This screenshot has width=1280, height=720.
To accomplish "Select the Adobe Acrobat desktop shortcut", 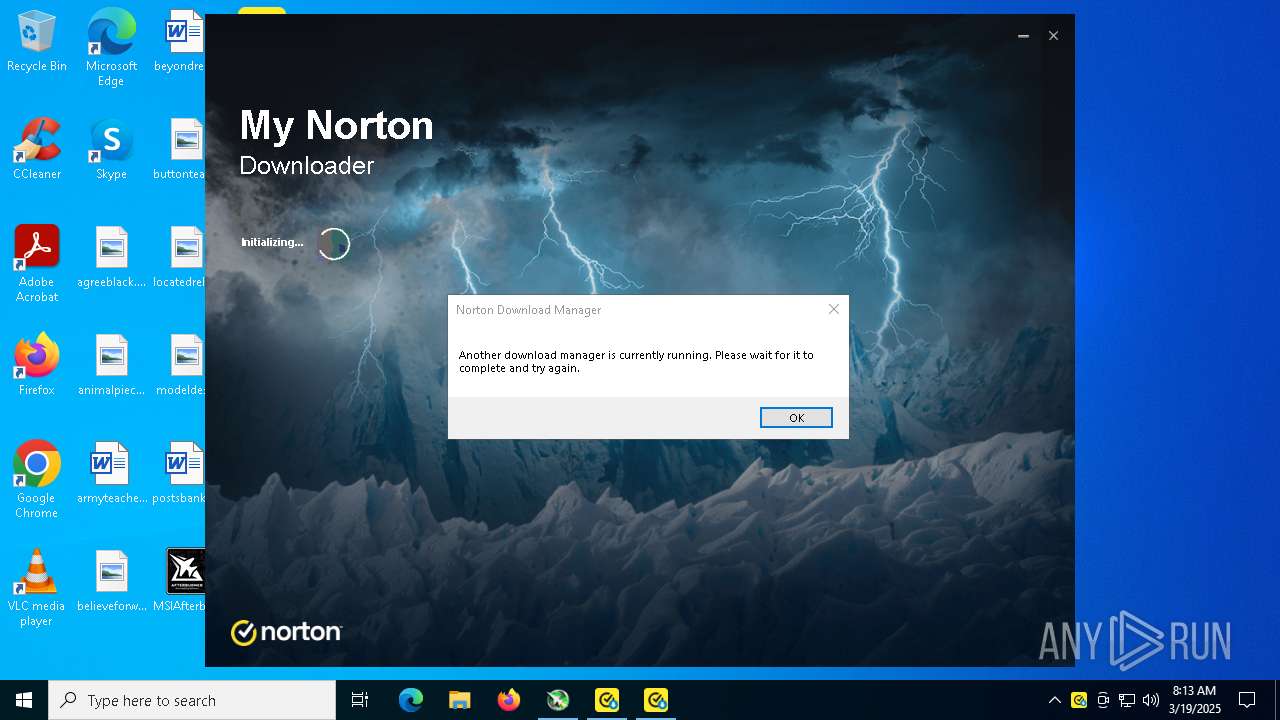I will point(37,264).
